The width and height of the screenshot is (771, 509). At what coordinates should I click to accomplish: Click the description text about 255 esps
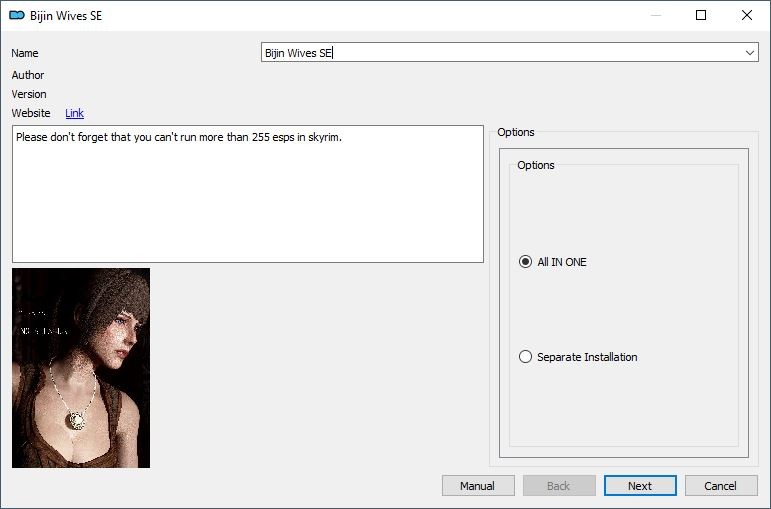tap(178, 137)
